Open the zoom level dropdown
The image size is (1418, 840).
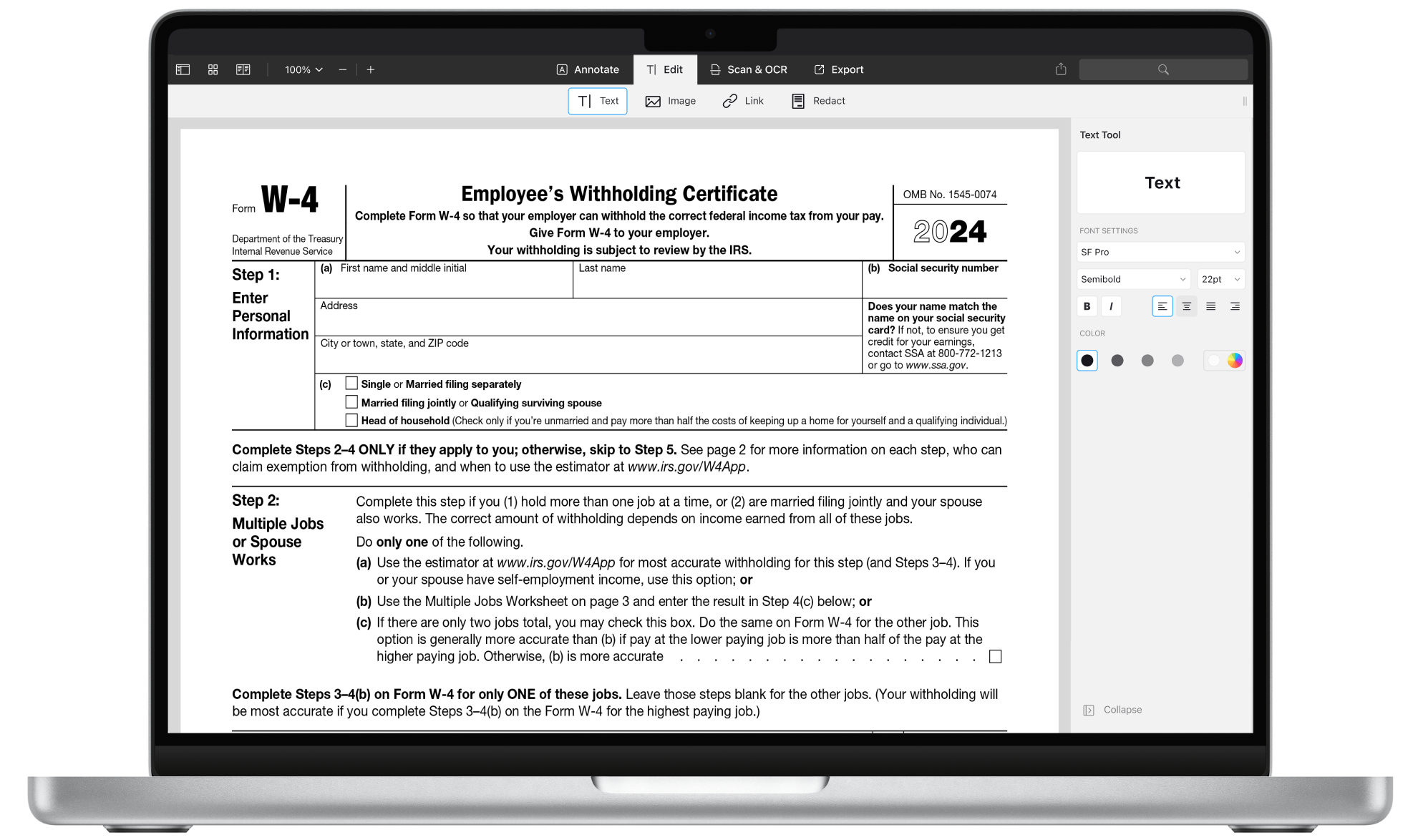click(x=303, y=69)
